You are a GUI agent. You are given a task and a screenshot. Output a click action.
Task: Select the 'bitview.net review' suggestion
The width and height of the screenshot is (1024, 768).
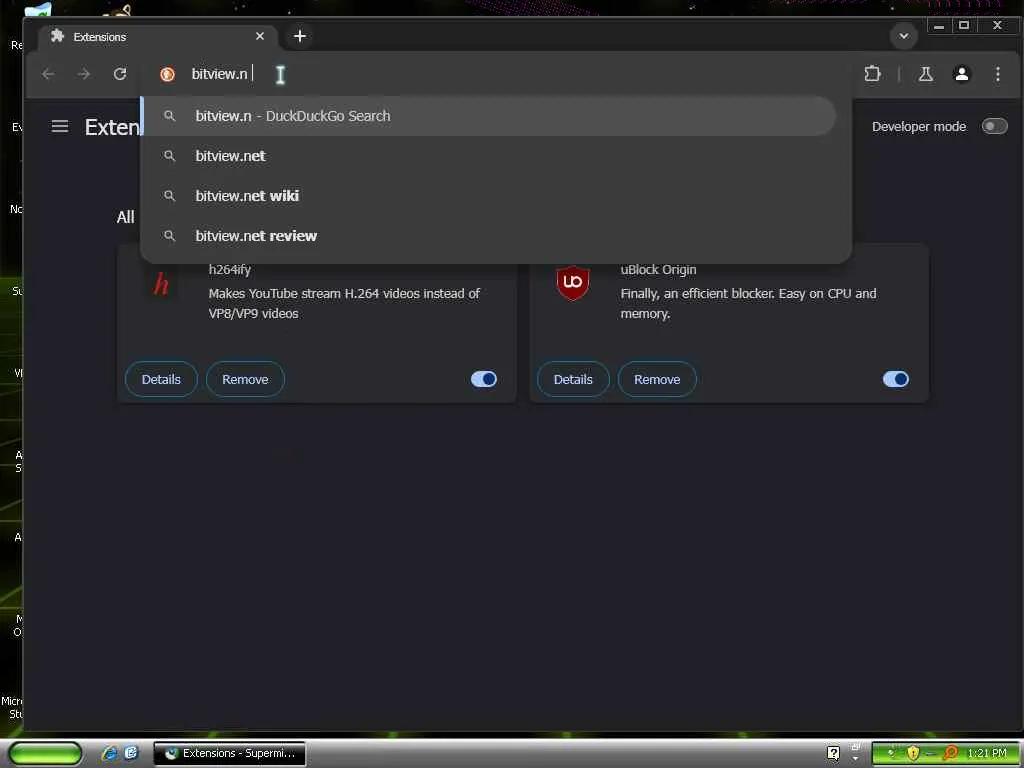click(x=488, y=236)
